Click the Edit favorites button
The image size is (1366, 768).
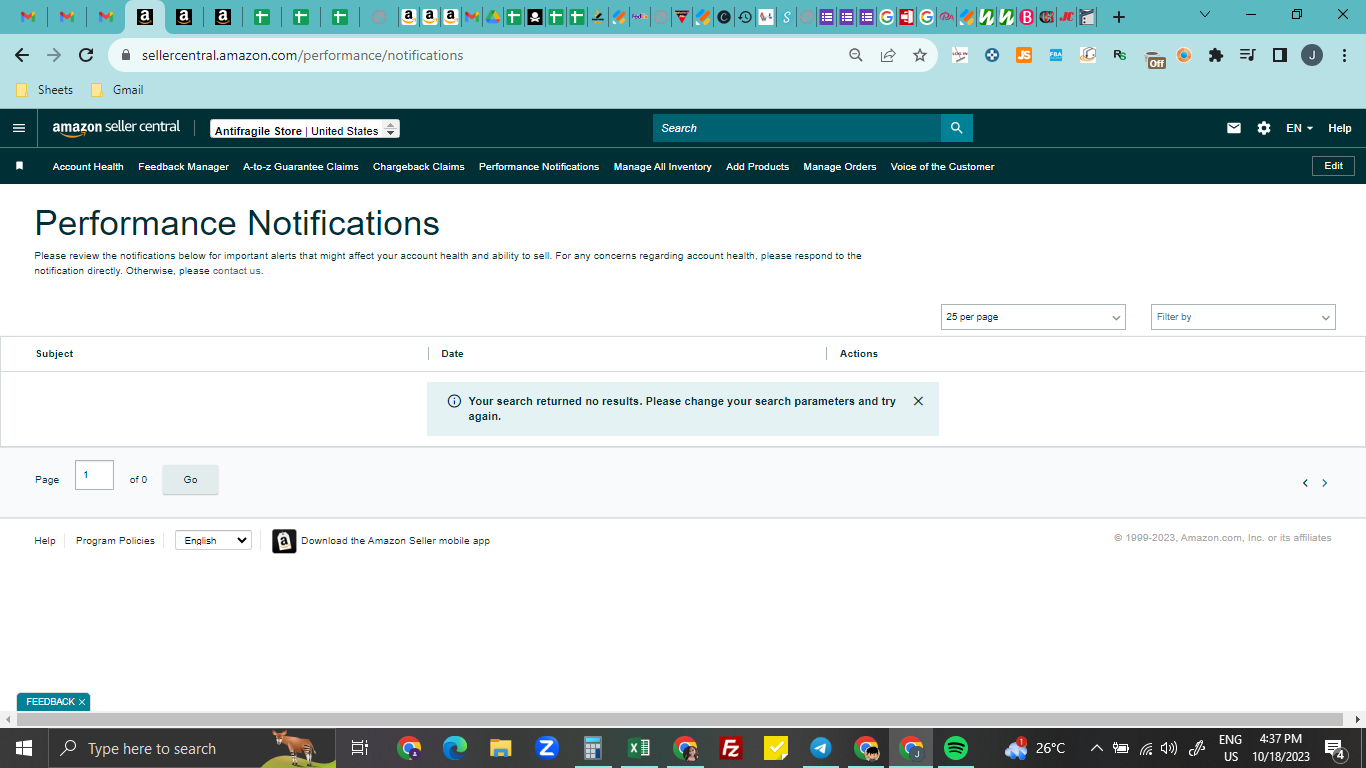point(1333,166)
